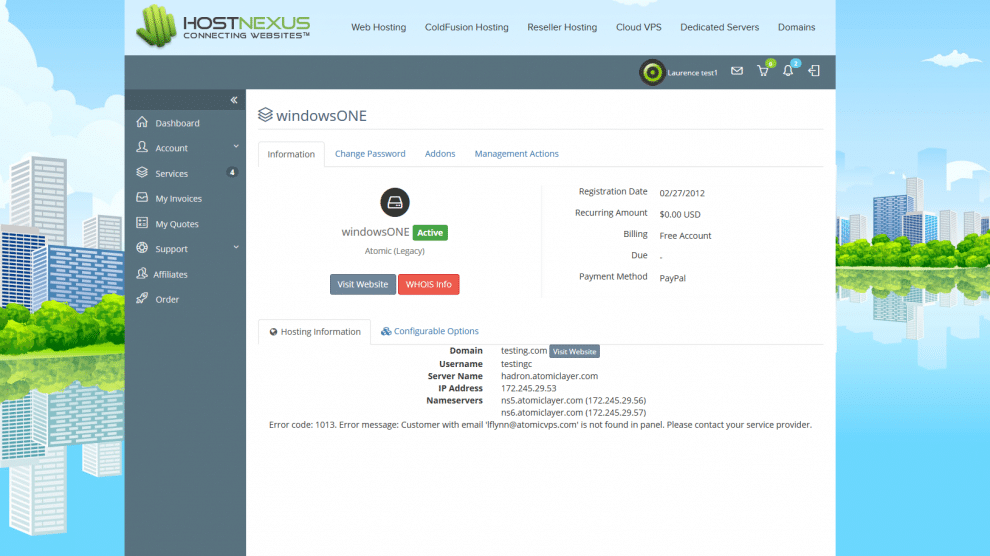Collapse the sidebar with double-chevron icon
This screenshot has height=556, width=990.
[234, 100]
